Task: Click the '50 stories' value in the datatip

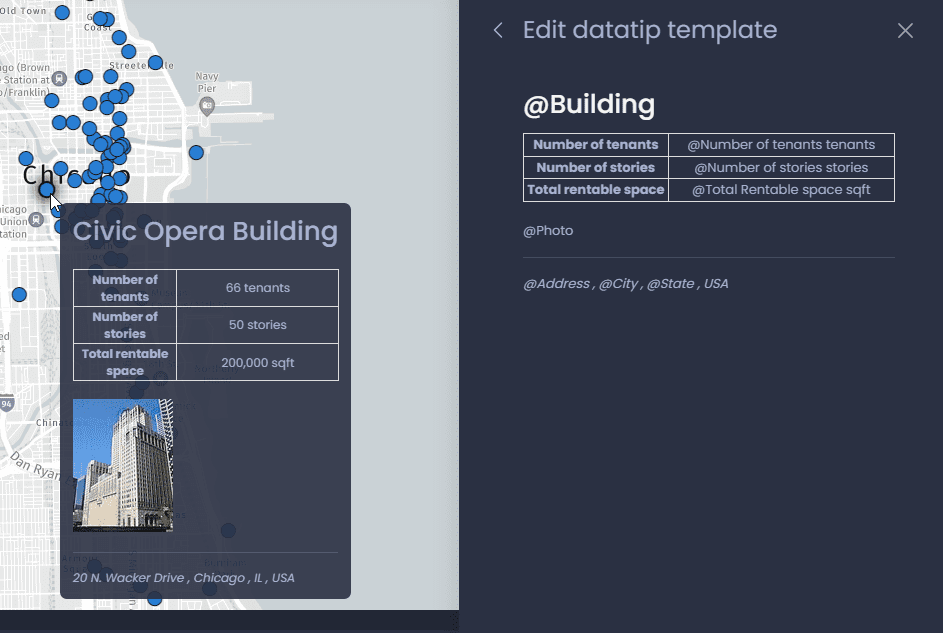Action: (x=257, y=325)
